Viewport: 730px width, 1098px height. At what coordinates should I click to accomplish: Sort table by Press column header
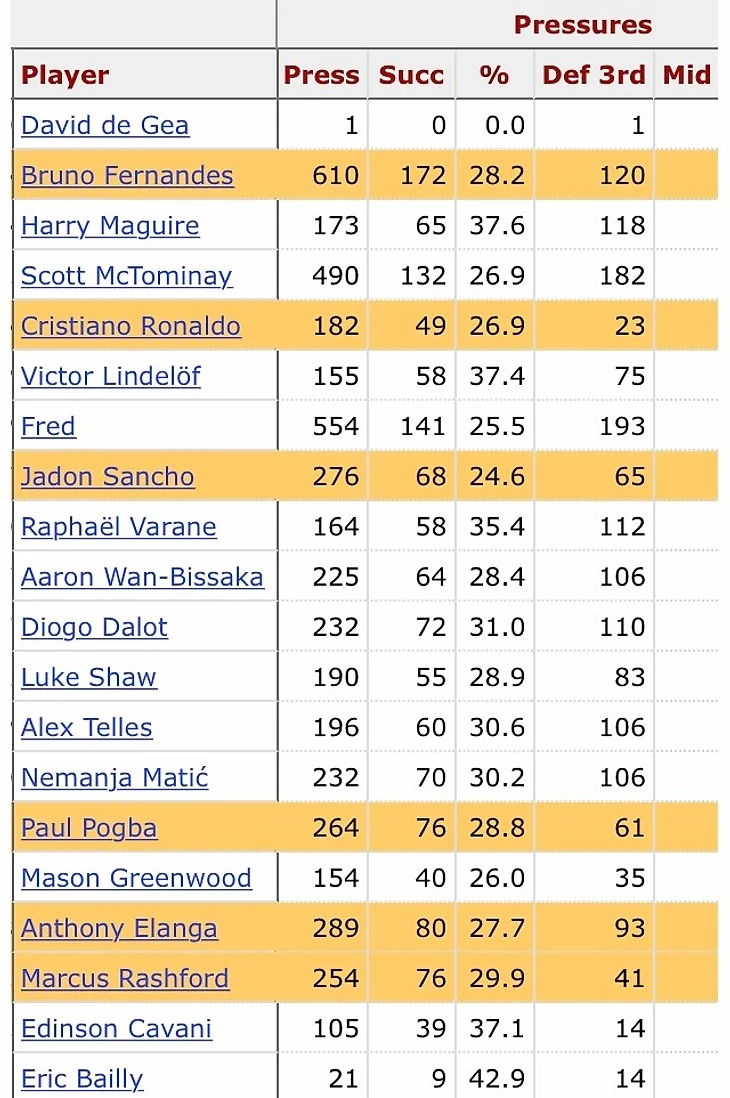pyautogui.click(x=322, y=75)
